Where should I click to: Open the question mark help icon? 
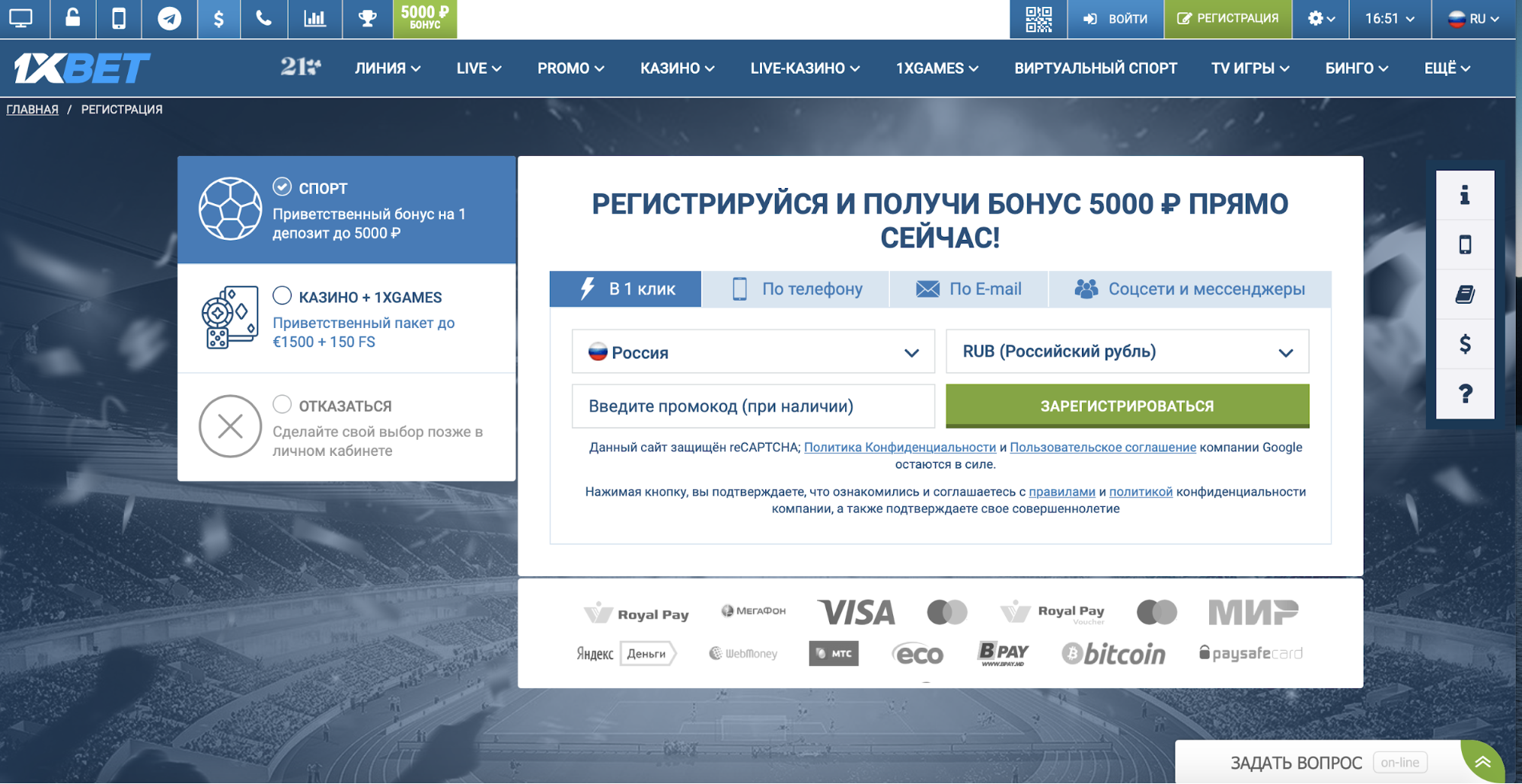point(1465,394)
